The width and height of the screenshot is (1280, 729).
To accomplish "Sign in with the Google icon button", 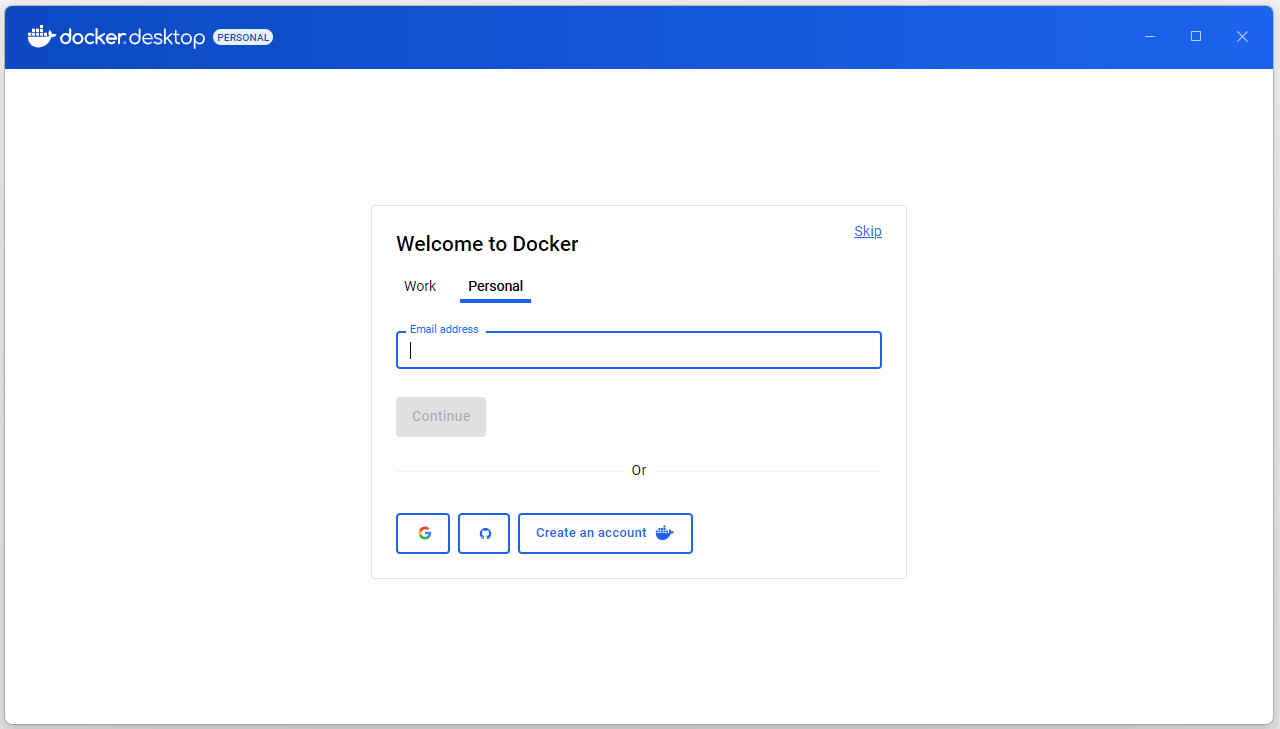I will (423, 533).
